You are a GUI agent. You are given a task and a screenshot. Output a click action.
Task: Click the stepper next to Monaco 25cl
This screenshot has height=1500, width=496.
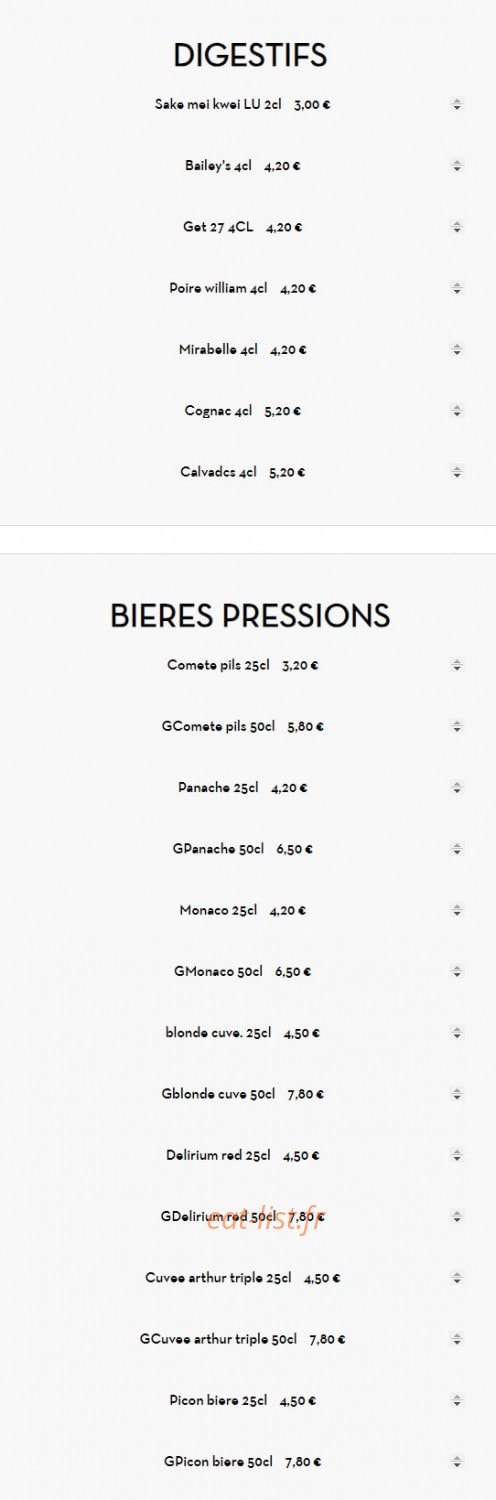coord(457,910)
